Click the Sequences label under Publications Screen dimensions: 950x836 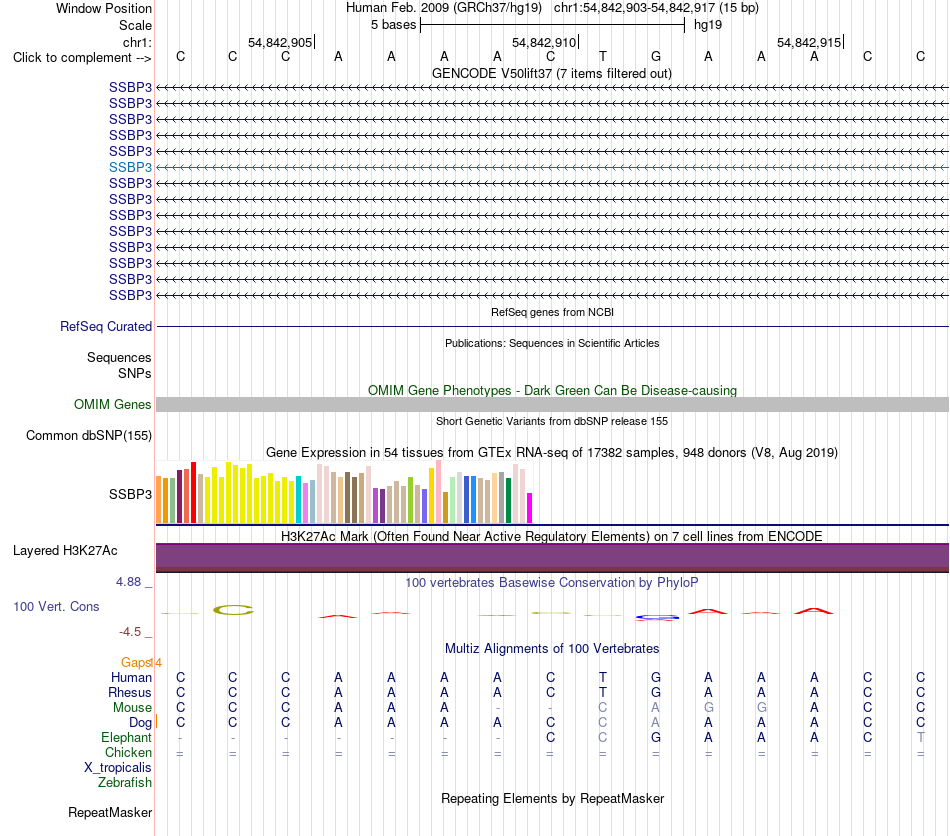pos(119,357)
